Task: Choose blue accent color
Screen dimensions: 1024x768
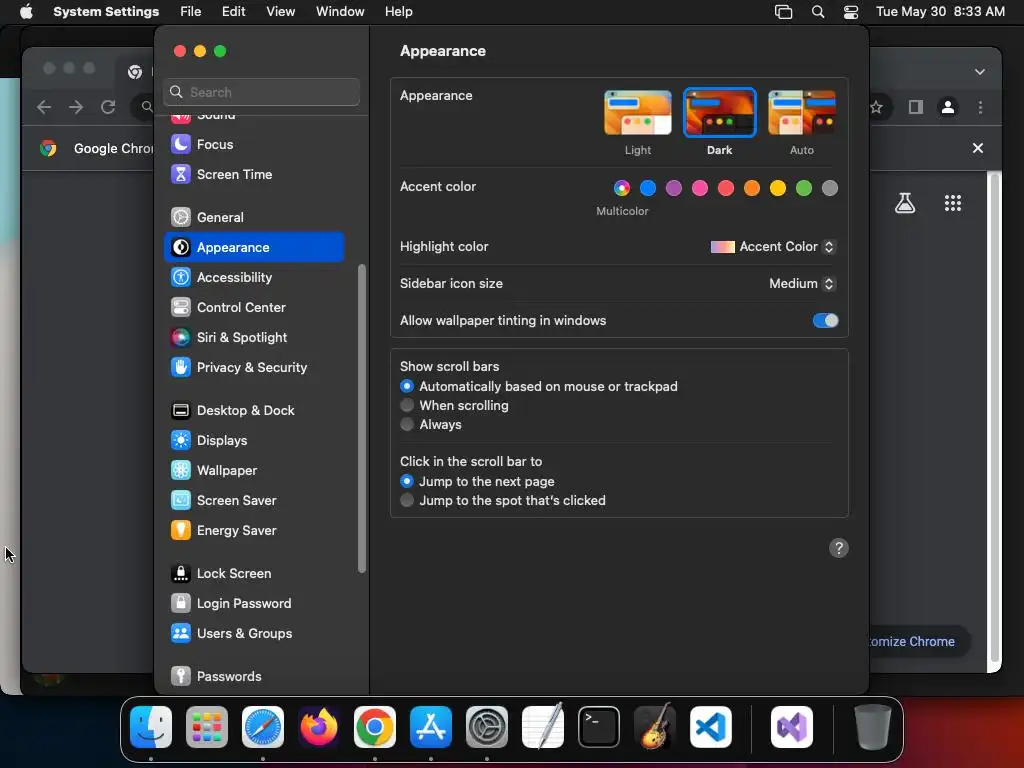Action: click(648, 189)
